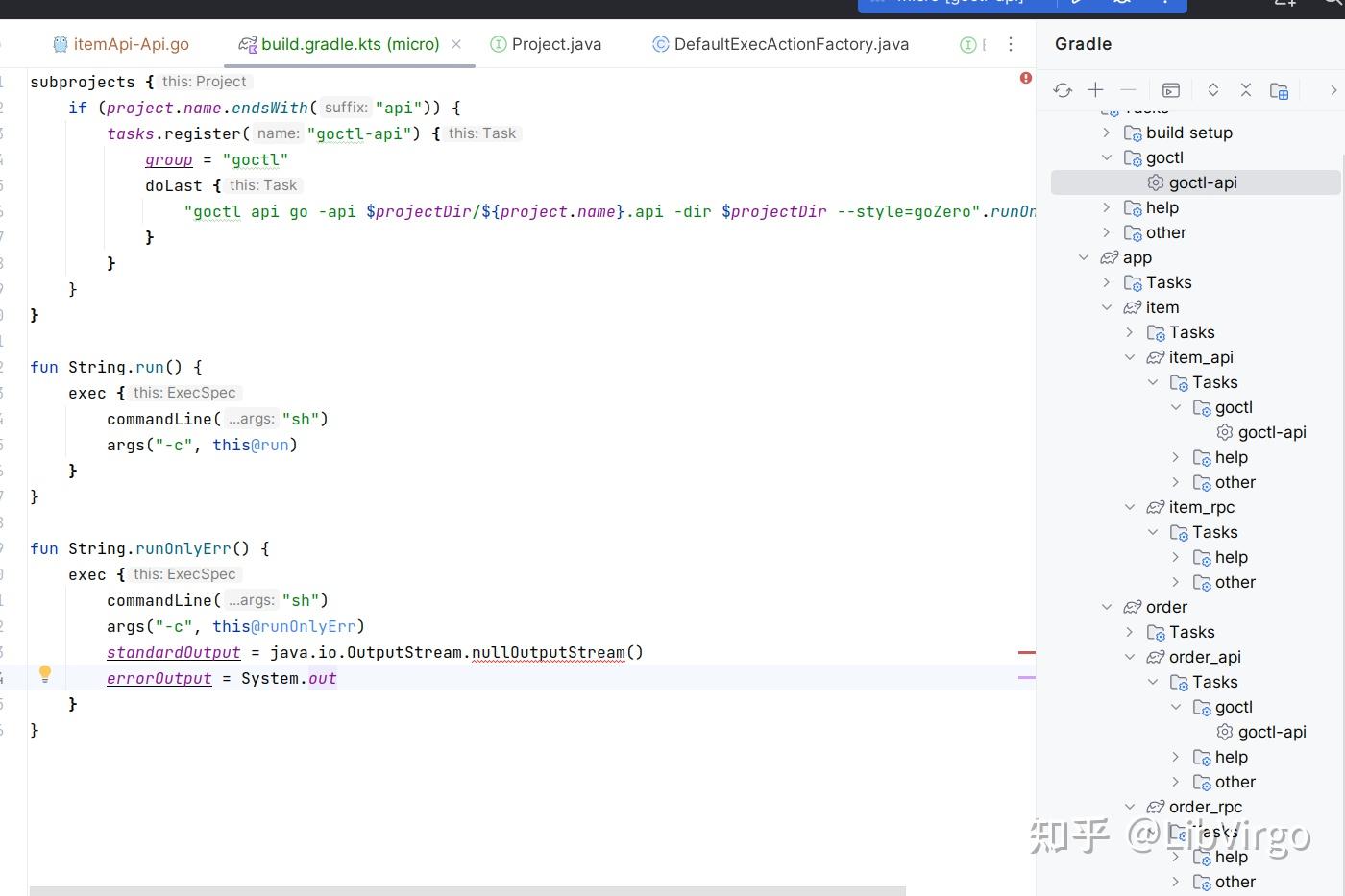Collapse the item_api project node
Image resolution: width=1345 pixels, height=896 pixels.
1130,357
